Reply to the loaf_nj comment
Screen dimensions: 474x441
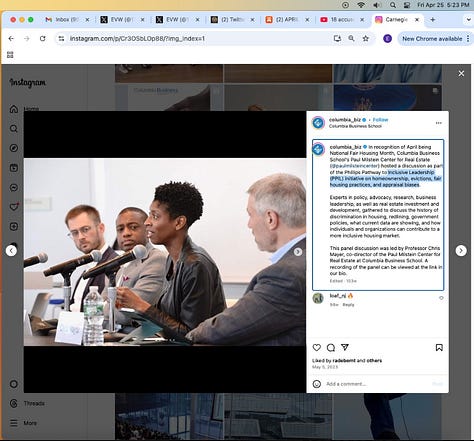[348, 305]
